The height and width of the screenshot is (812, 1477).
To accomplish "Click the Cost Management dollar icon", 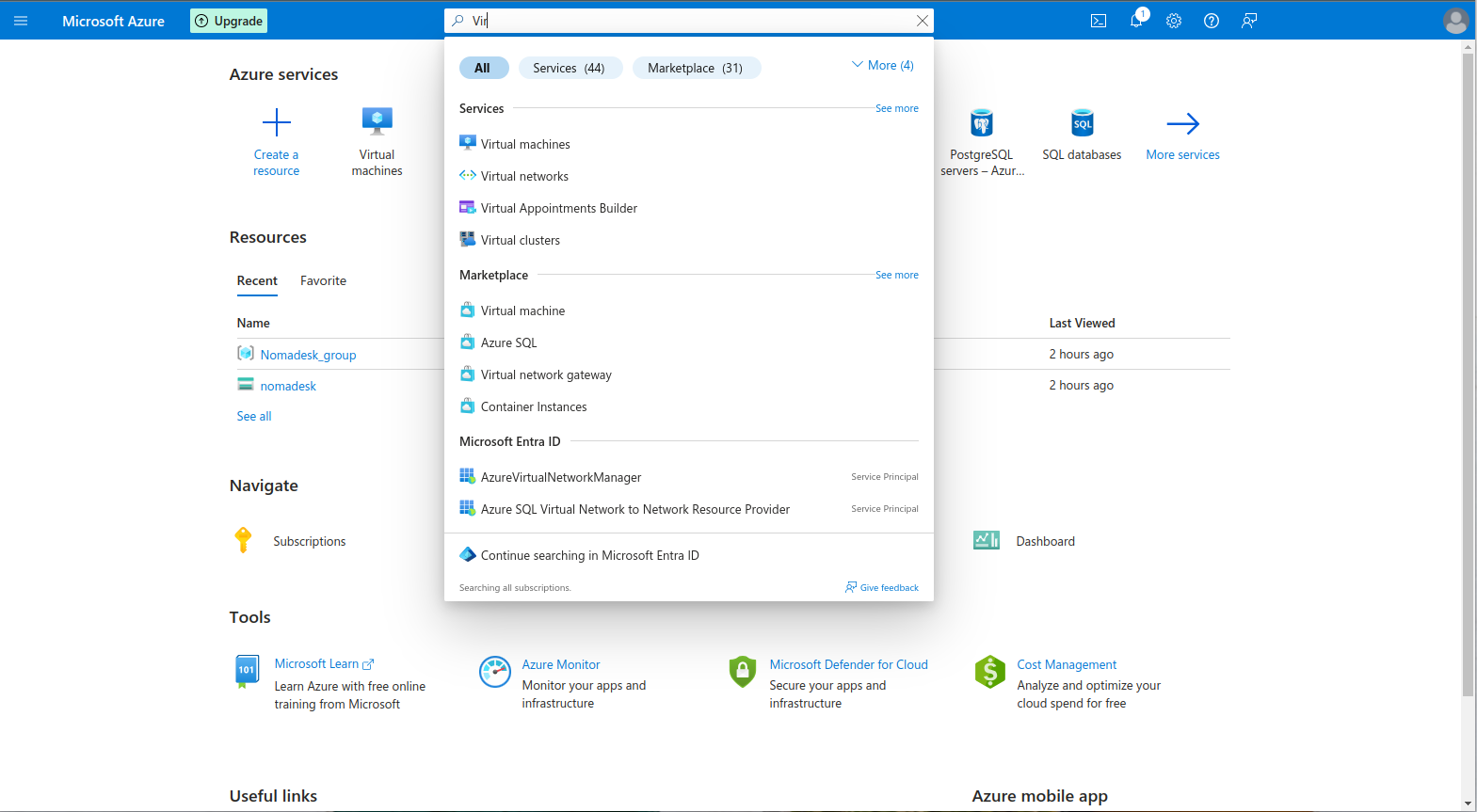I will coord(990,672).
